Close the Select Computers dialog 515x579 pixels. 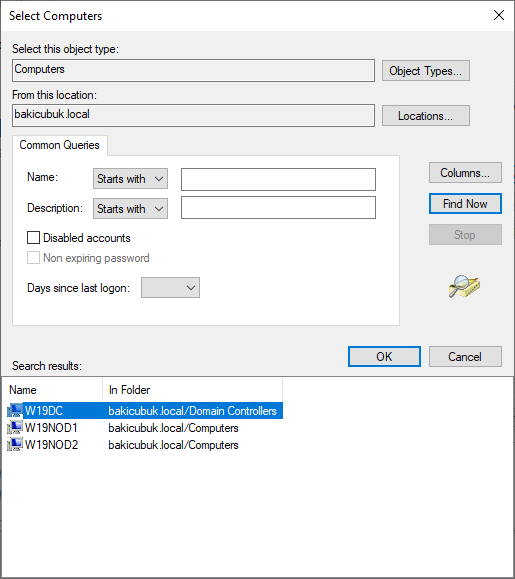tap(499, 15)
